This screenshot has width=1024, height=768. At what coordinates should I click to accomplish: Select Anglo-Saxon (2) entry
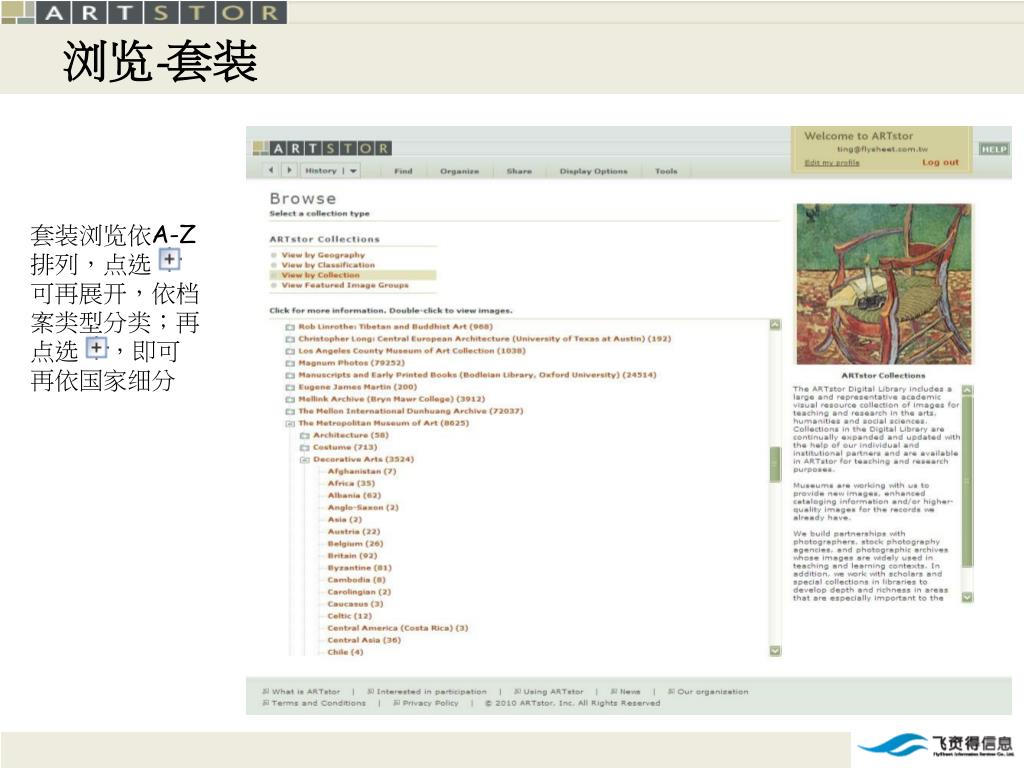363,507
